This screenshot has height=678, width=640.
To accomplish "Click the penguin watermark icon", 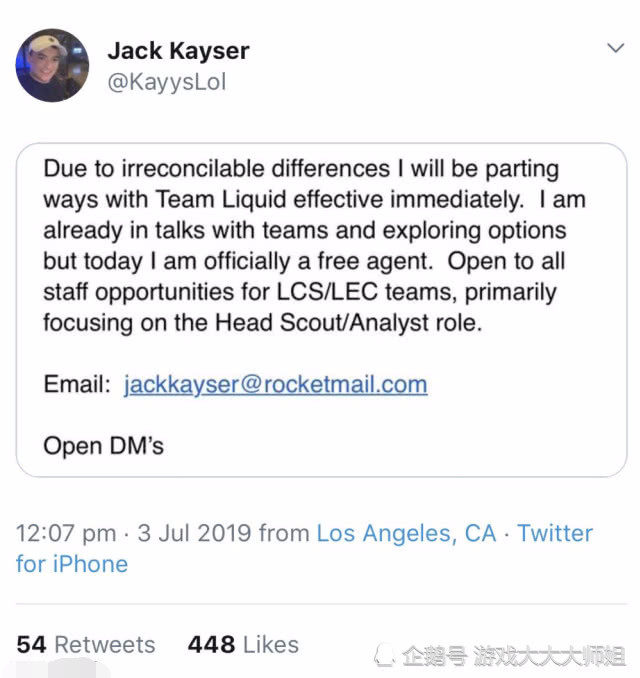I will [x=384, y=656].
